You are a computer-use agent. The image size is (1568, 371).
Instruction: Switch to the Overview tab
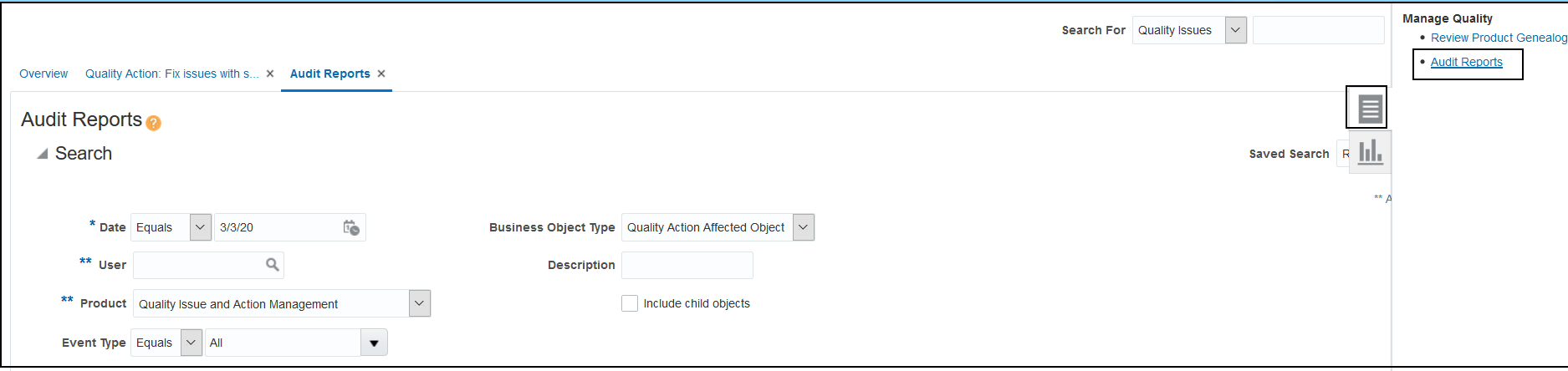click(x=43, y=74)
